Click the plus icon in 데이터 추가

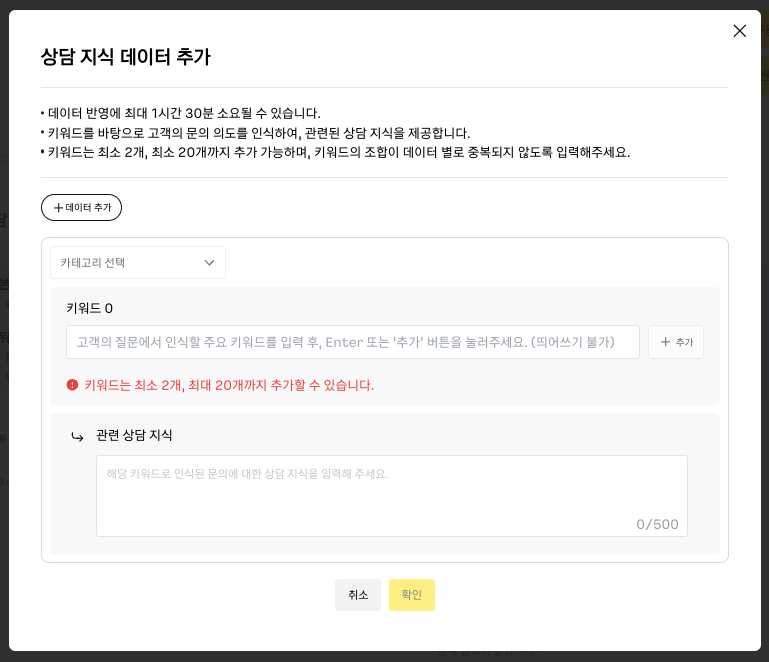pos(58,208)
